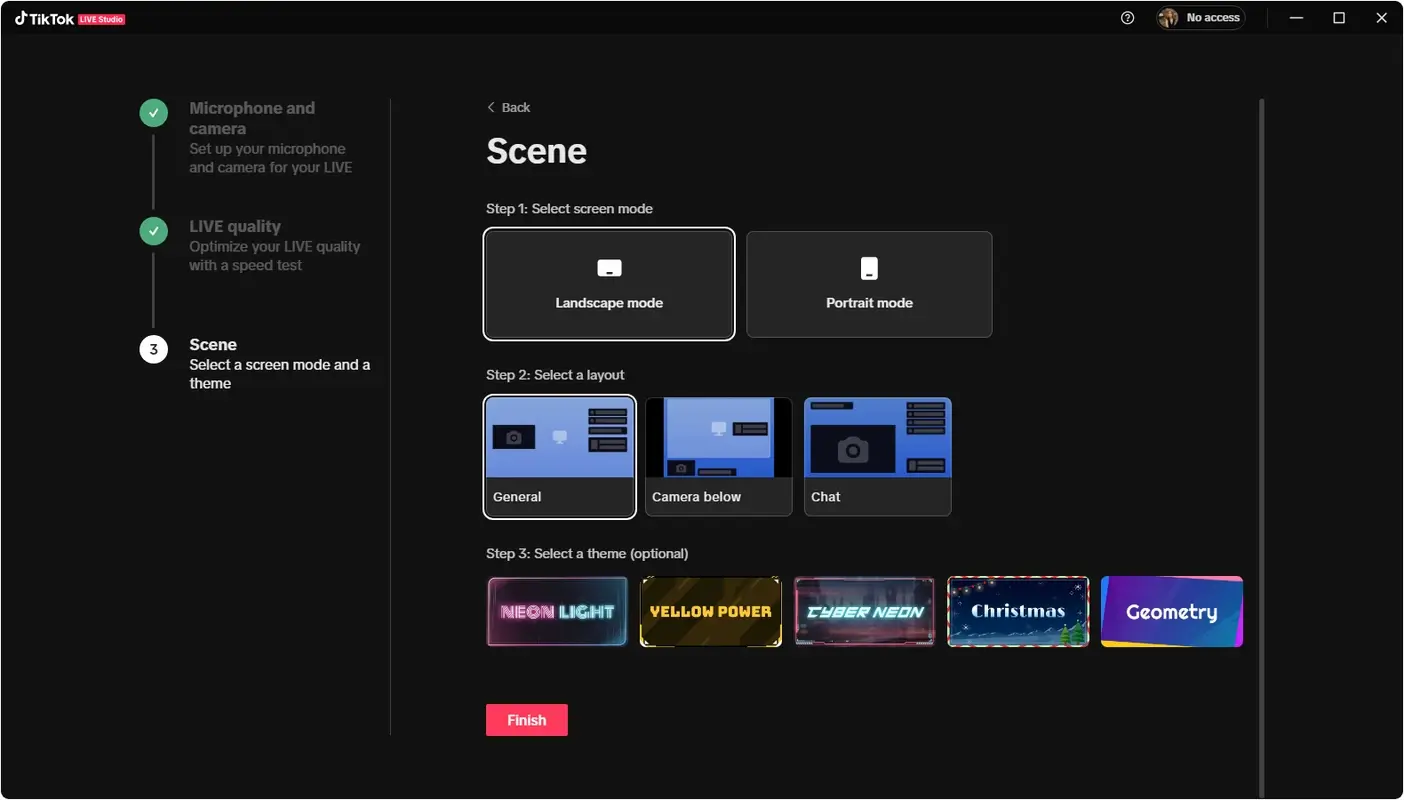Select the Neon Light theme
Viewport: 1404px width, 800px height.
click(x=557, y=610)
